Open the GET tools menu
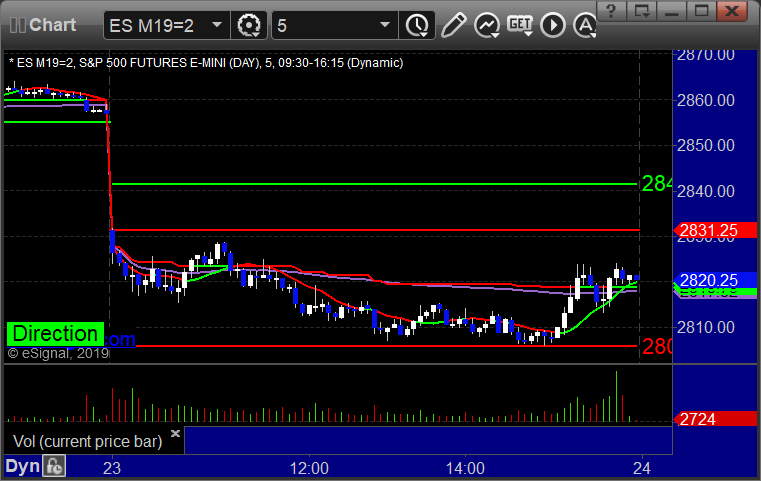The height and width of the screenshot is (481, 761). [x=520, y=25]
